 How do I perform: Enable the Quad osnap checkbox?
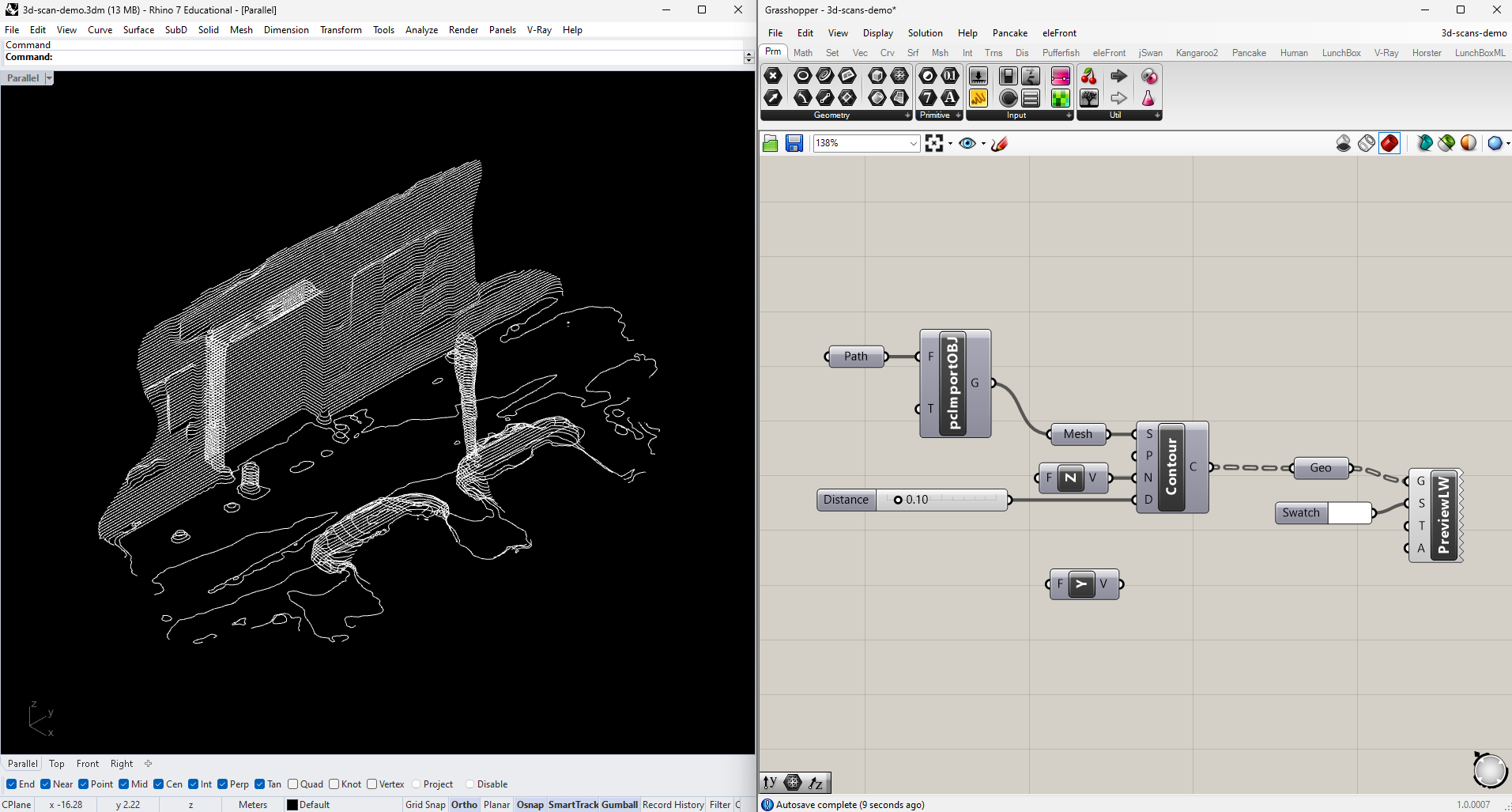pos(293,784)
